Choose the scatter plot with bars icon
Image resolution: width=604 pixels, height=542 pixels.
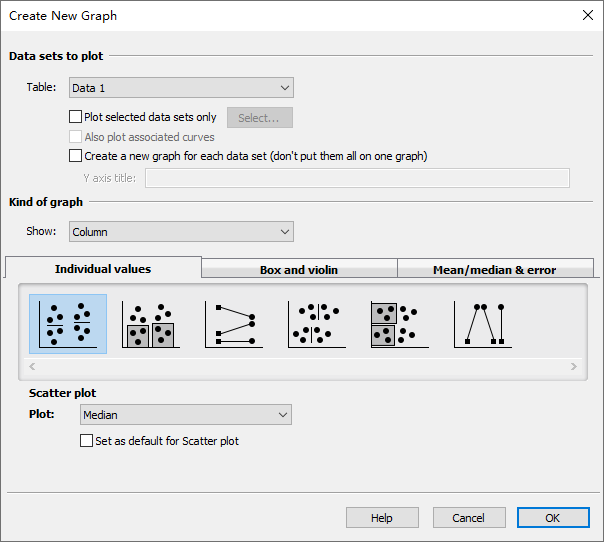[x=150, y=324]
